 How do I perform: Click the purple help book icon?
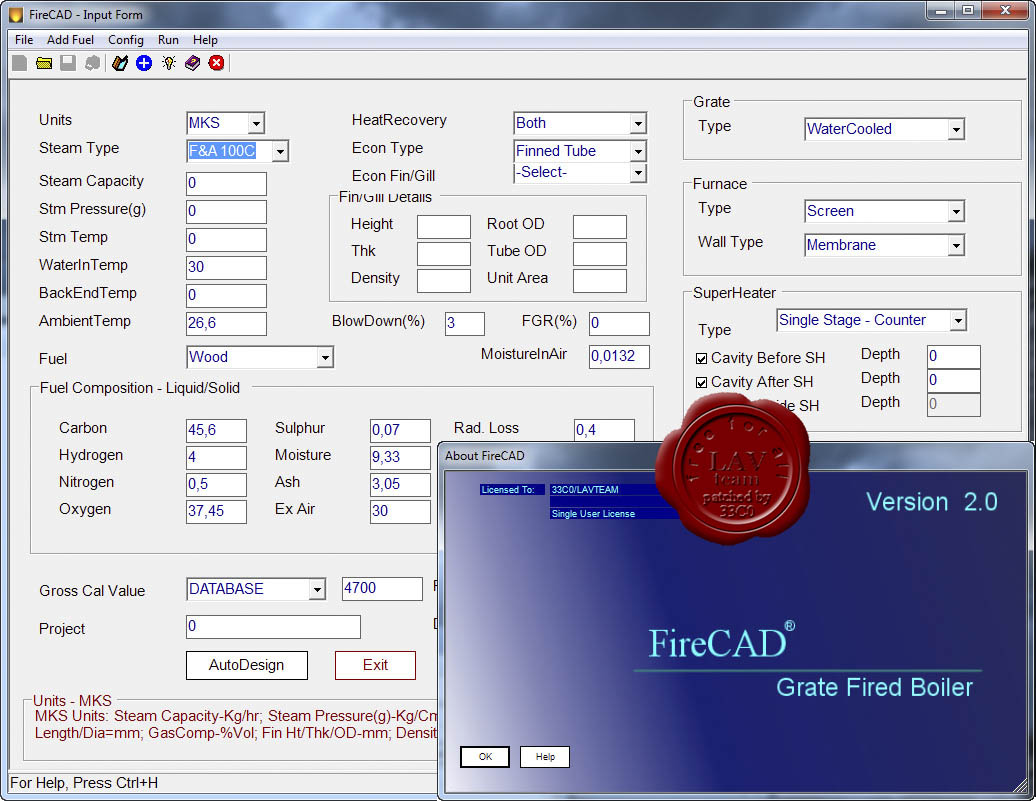point(192,63)
